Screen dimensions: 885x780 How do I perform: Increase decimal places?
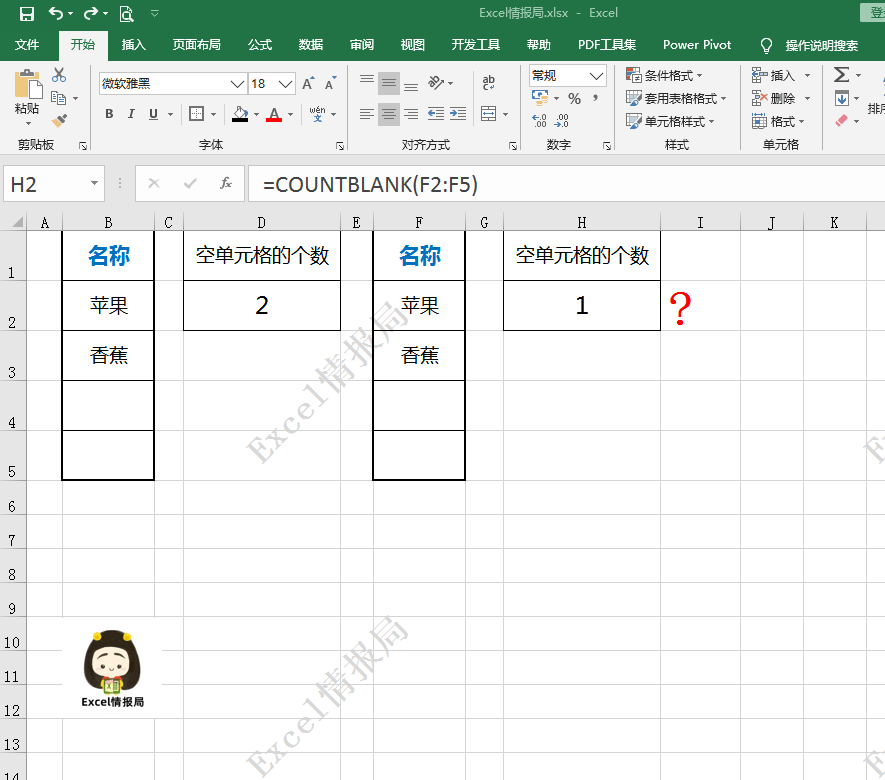pos(540,120)
